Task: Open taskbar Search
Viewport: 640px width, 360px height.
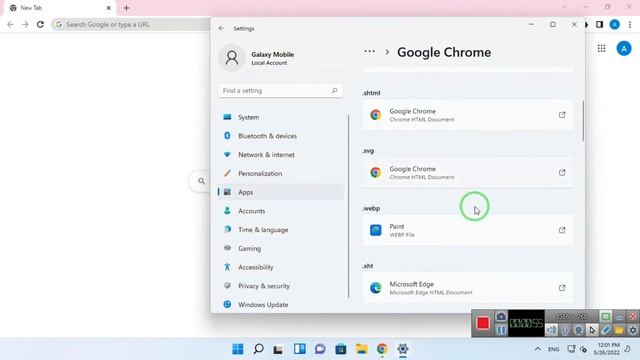Action: pos(258,349)
